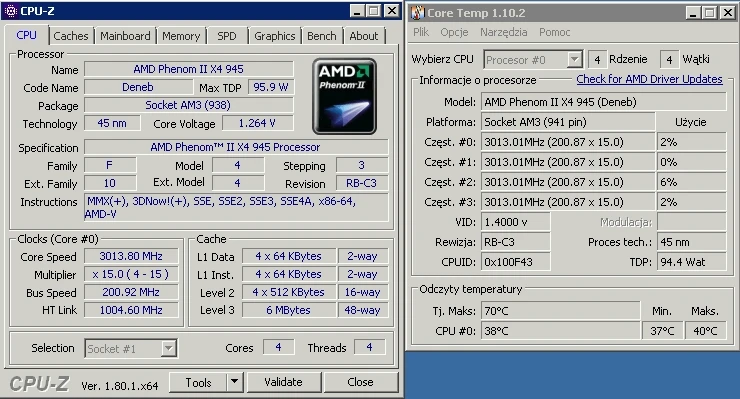Click the Max TDP value '95.9 W'
The height and width of the screenshot is (399, 740).
271,87
